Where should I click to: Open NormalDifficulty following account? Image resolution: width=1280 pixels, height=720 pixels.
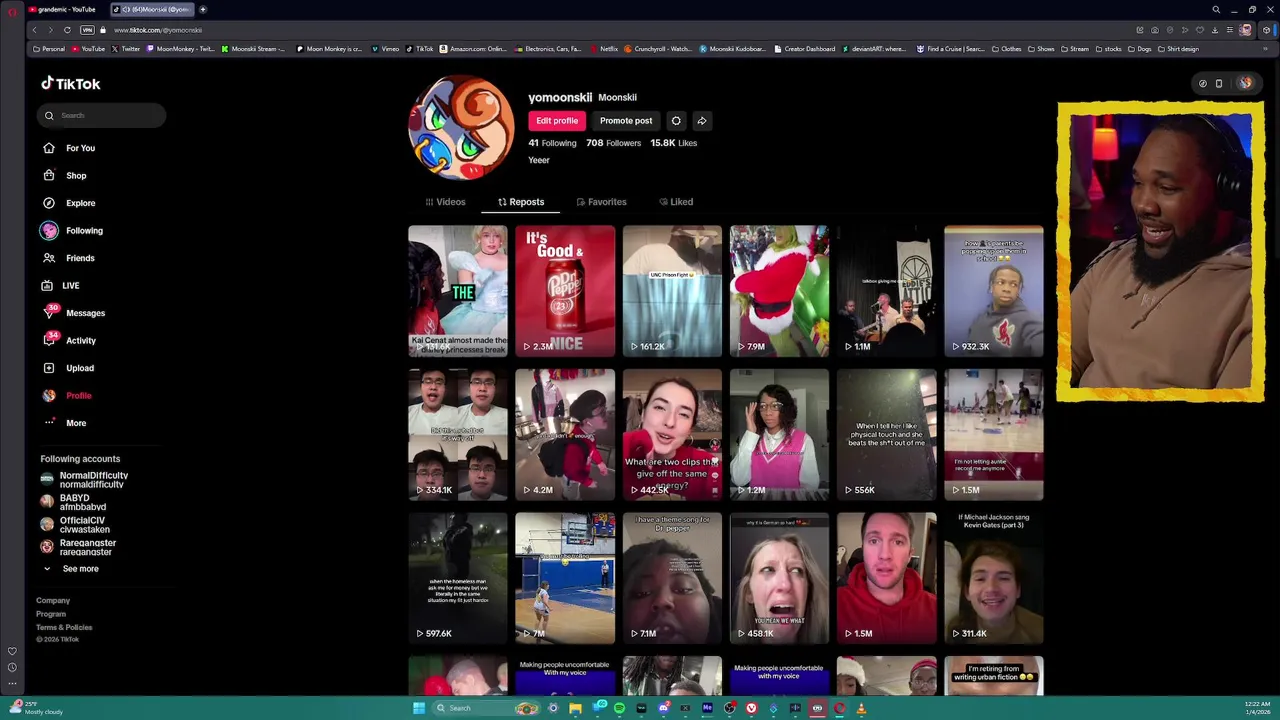[84, 480]
